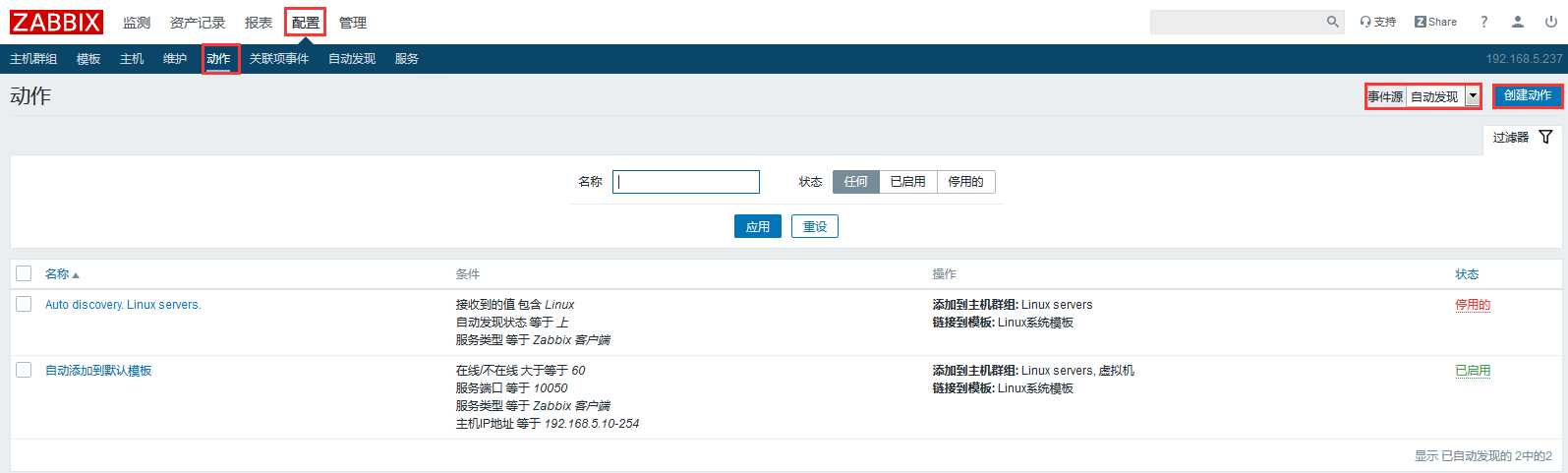Go to 动作 submenu
The height and width of the screenshot is (473, 1568).
point(218,59)
